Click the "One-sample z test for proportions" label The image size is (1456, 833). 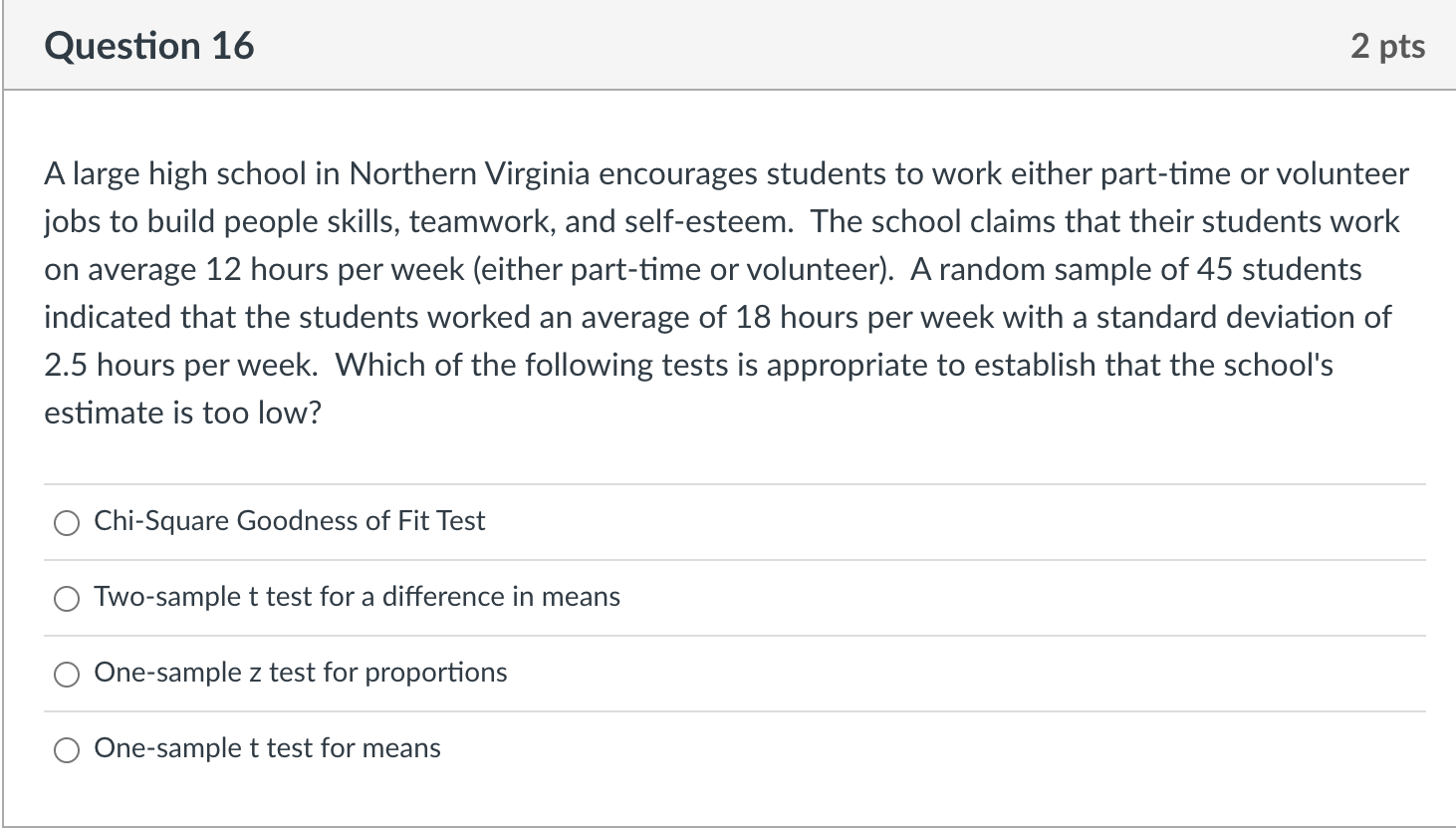coord(300,673)
